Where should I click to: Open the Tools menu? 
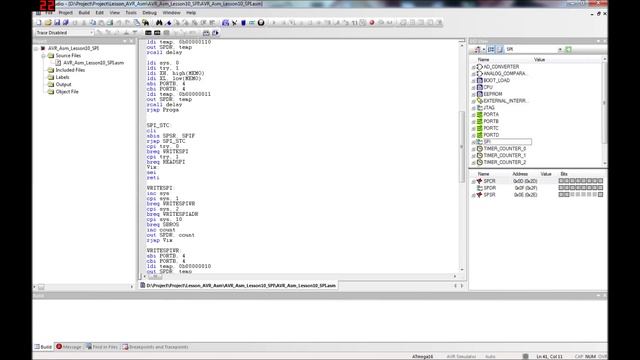point(131,13)
